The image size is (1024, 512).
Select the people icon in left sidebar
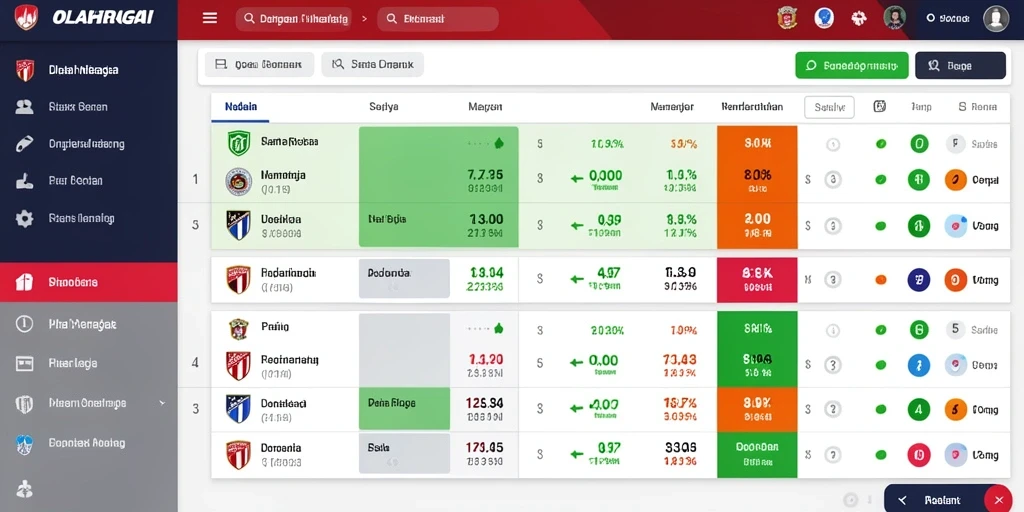point(24,107)
